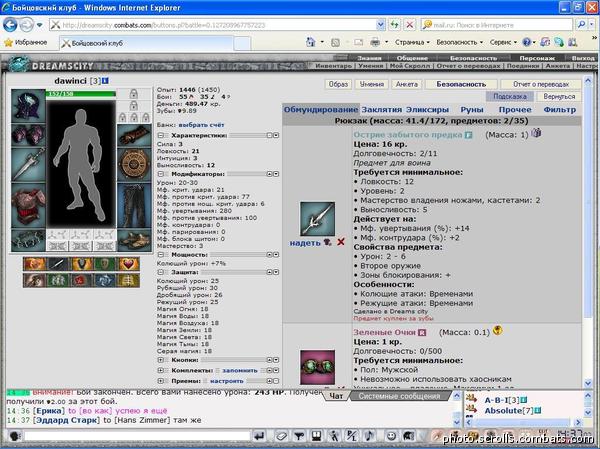Expand the Приемы section
Viewport: 600px width, 449px height.
[x=161, y=381]
